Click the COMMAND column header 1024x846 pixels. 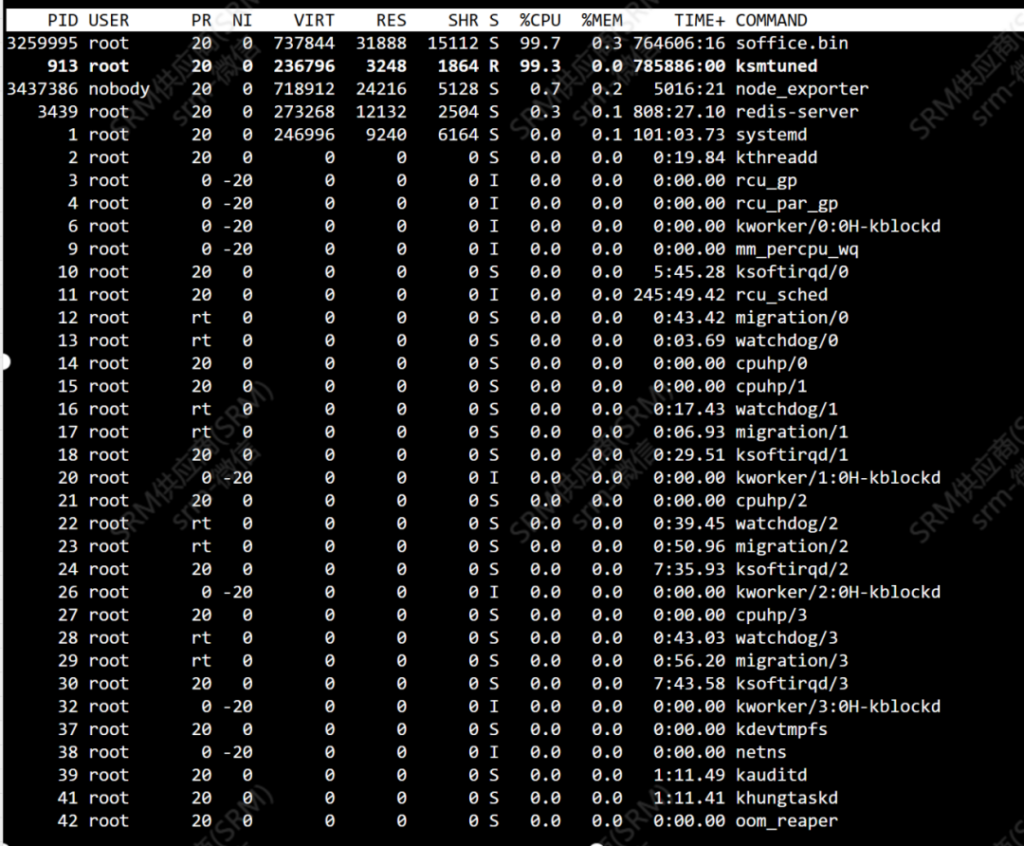pyautogui.click(x=771, y=20)
